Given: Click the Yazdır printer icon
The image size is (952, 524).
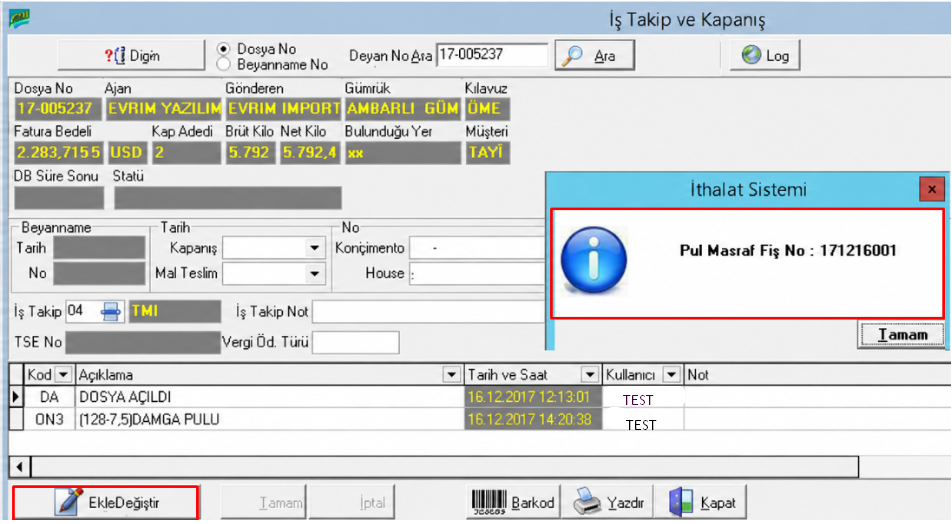Looking at the screenshot, I should pyautogui.click(x=587, y=503).
